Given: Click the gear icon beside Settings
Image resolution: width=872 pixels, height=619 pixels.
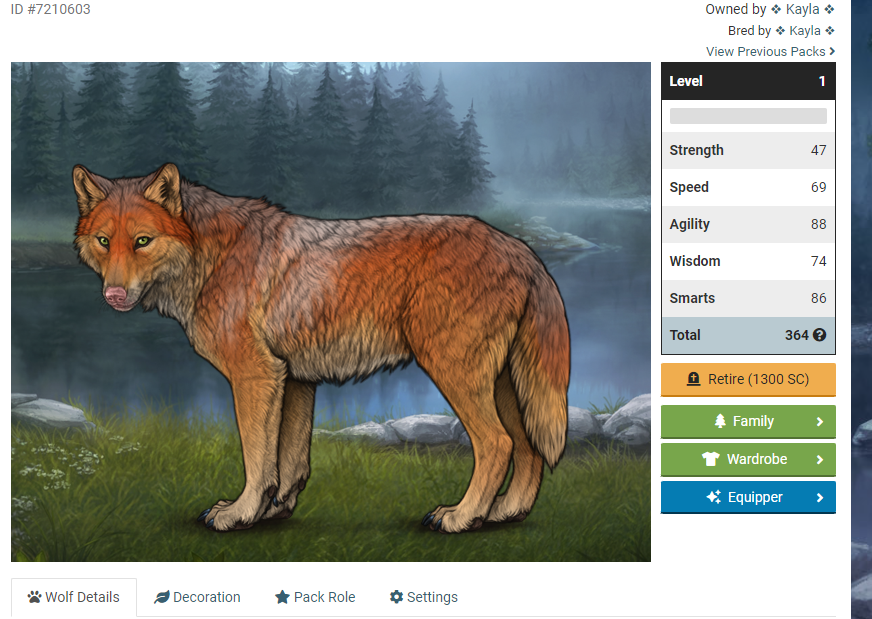Looking at the screenshot, I should click(x=397, y=597).
